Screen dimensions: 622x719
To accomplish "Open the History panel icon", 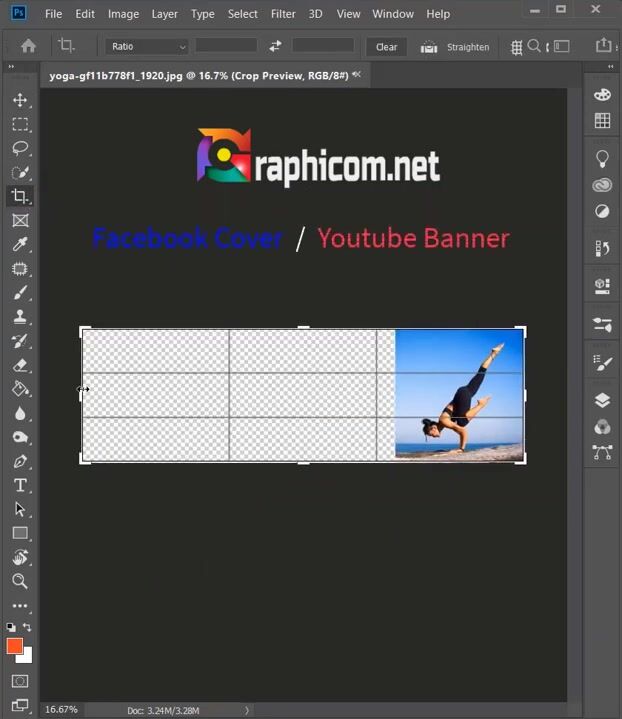I will 602,249.
